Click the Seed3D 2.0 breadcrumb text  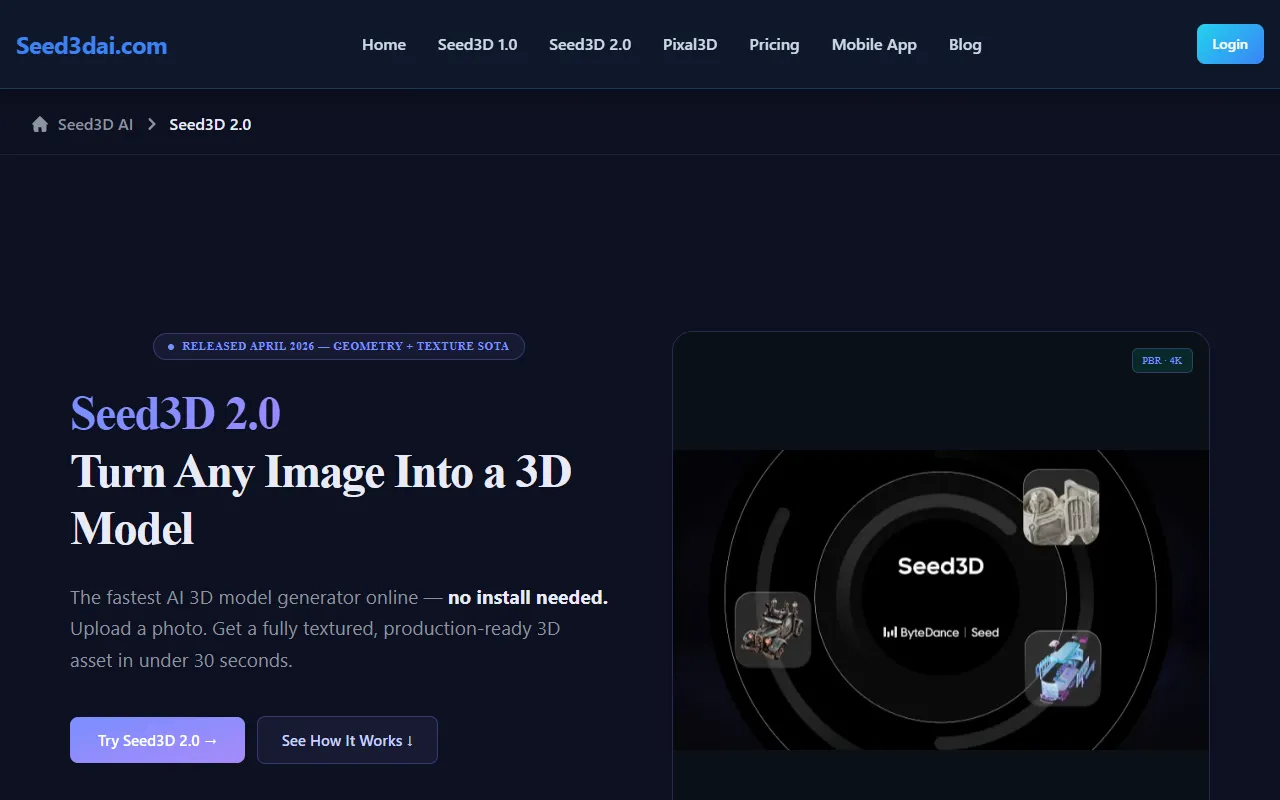(x=210, y=125)
